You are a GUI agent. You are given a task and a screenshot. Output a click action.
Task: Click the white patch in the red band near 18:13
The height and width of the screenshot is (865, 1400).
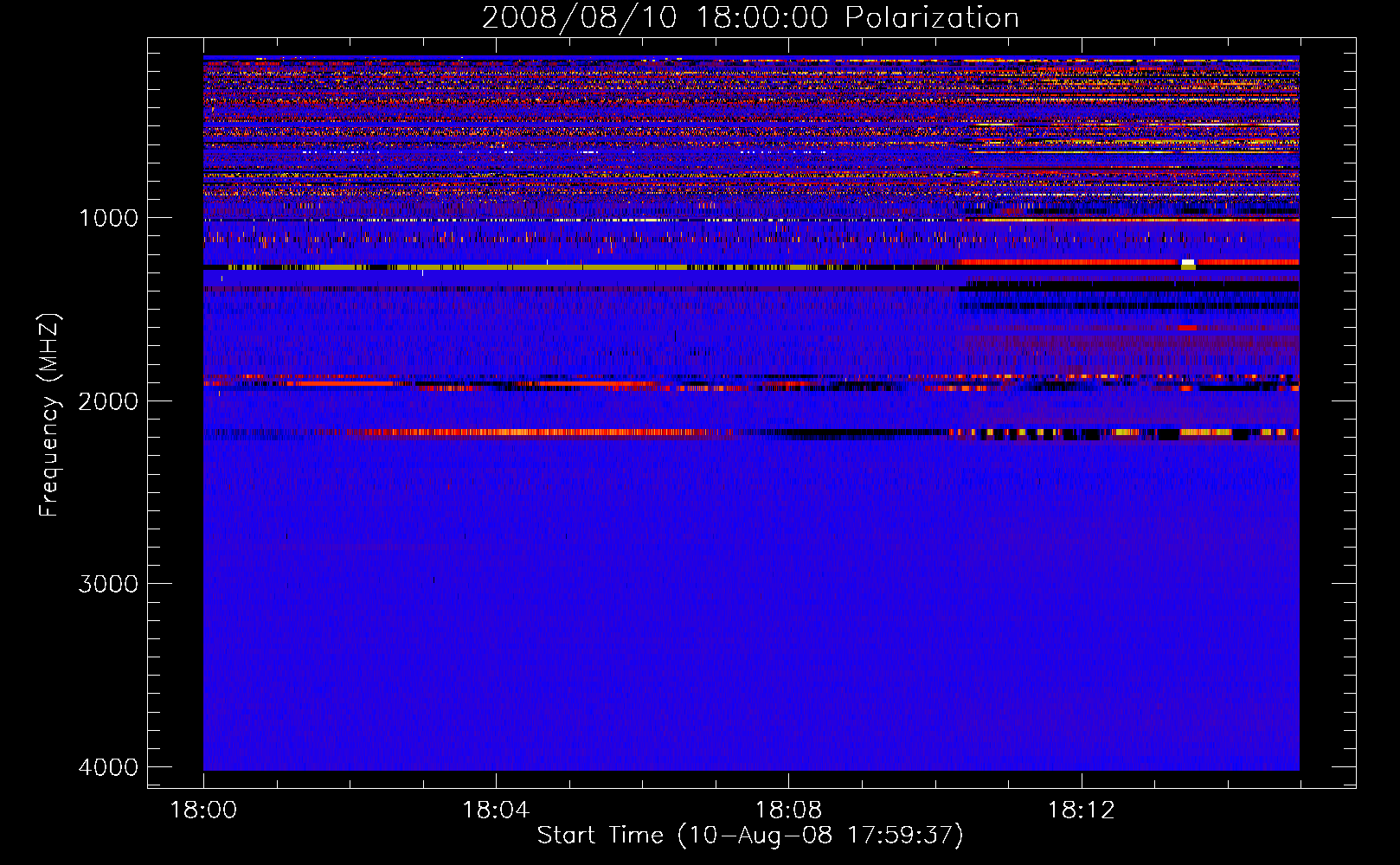coord(1188,262)
